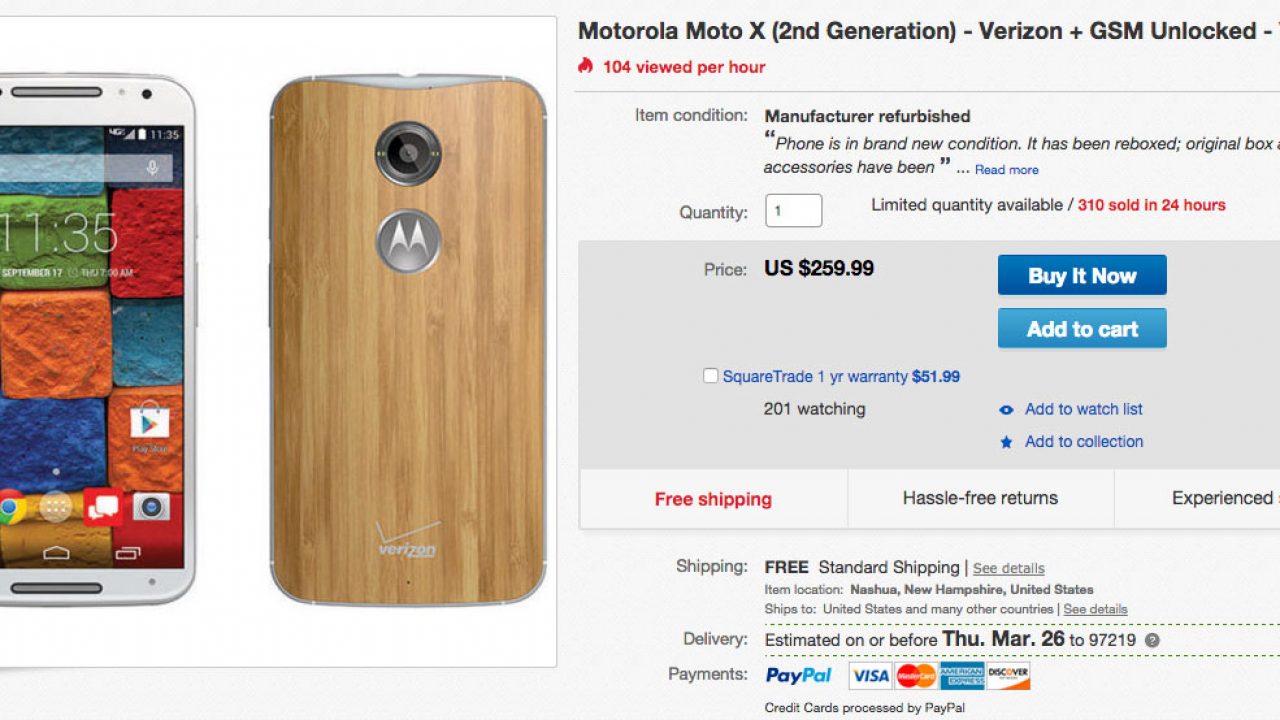Enable the SquareTrade 1 yr warranty checkbox
Viewport: 1280px width, 720px height.
(x=710, y=376)
